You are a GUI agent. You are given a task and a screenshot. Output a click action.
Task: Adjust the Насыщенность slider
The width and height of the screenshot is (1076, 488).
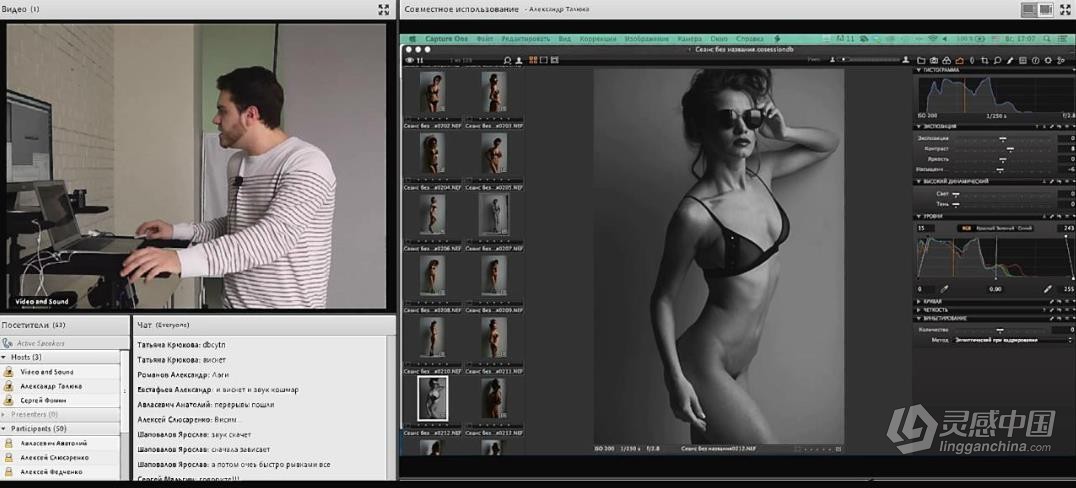[x=1003, y=170]
